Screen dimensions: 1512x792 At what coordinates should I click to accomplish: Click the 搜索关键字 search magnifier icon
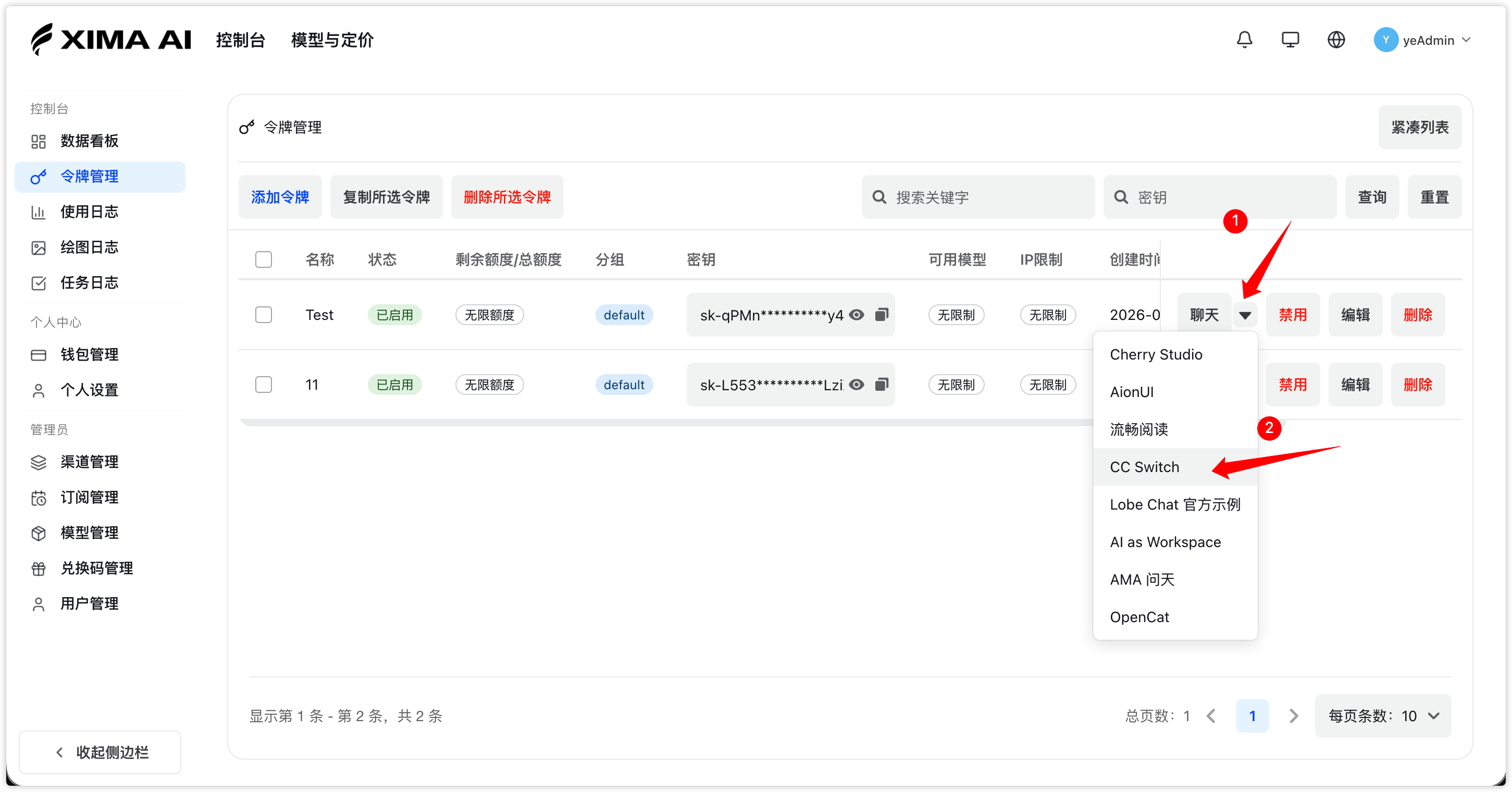878,197
